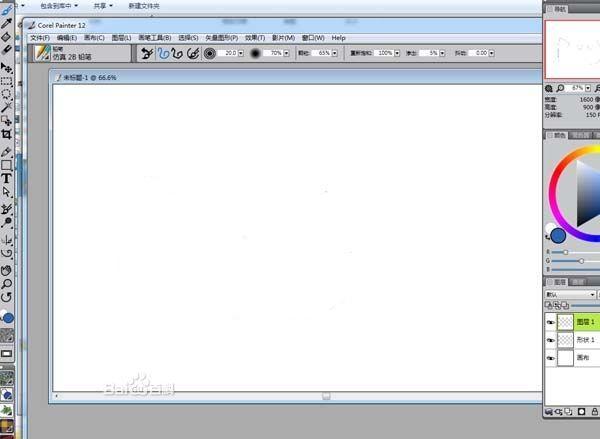
Task: Toggle visibility of 画布 canvas layer
Action: pos(550,357)
